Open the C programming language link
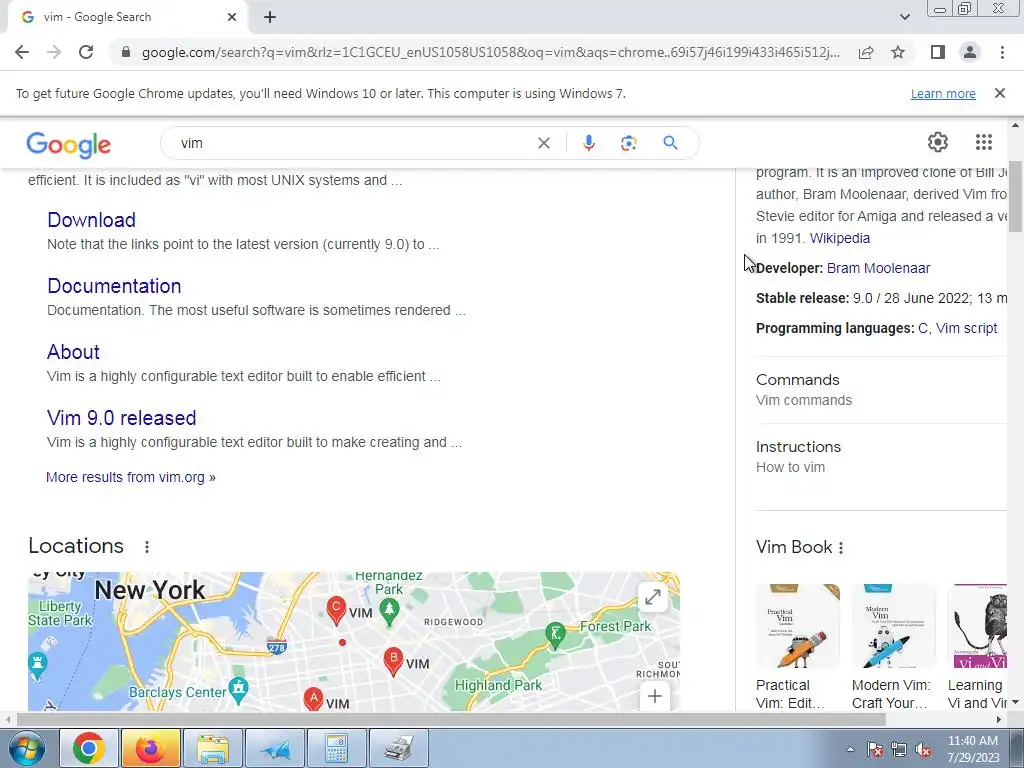Viewport: 1024px width, 768px height. click(x=923, y=328)
